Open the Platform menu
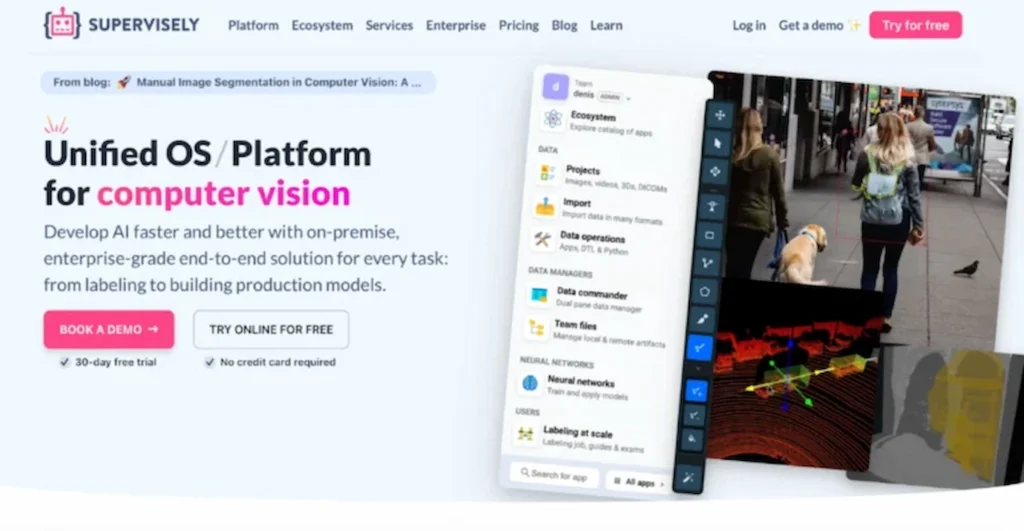The height and width of the screenshot is (531, 1024). click(x=253, y=25)
